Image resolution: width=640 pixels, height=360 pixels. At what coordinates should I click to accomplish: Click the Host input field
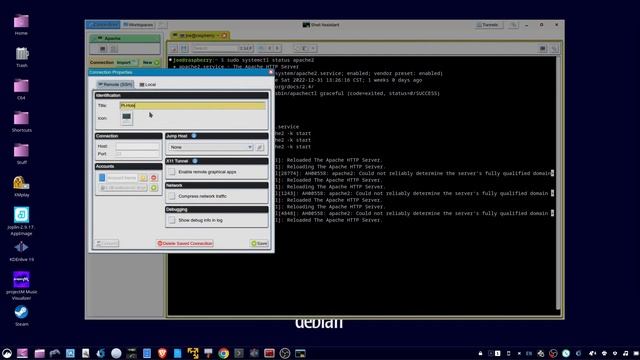137,146
